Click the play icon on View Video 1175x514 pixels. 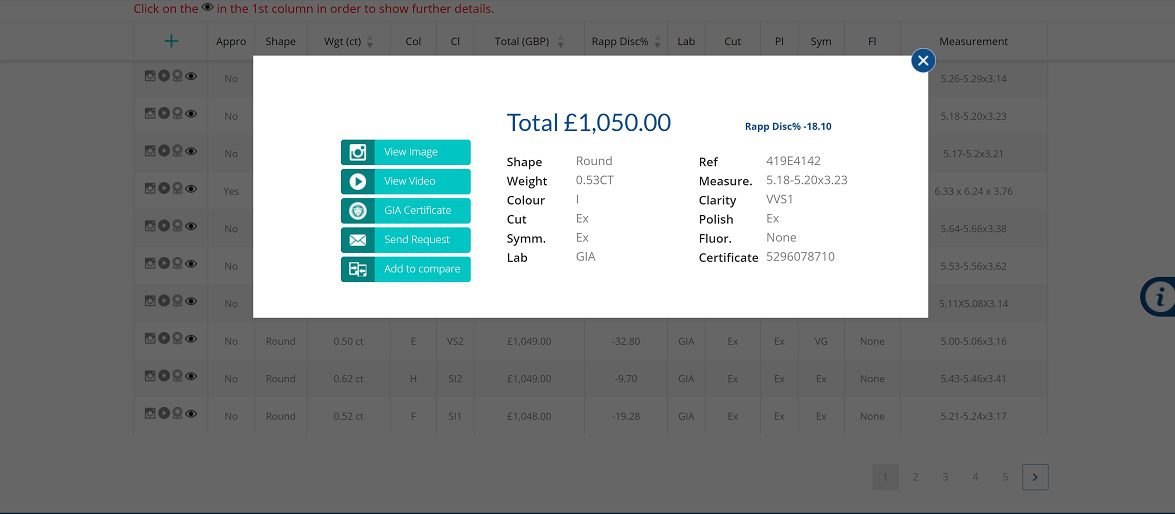coord(358,181)
